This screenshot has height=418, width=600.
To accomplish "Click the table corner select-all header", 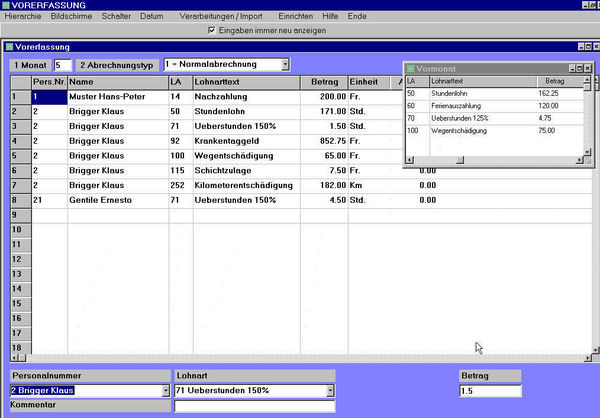I will pos(21,82).
